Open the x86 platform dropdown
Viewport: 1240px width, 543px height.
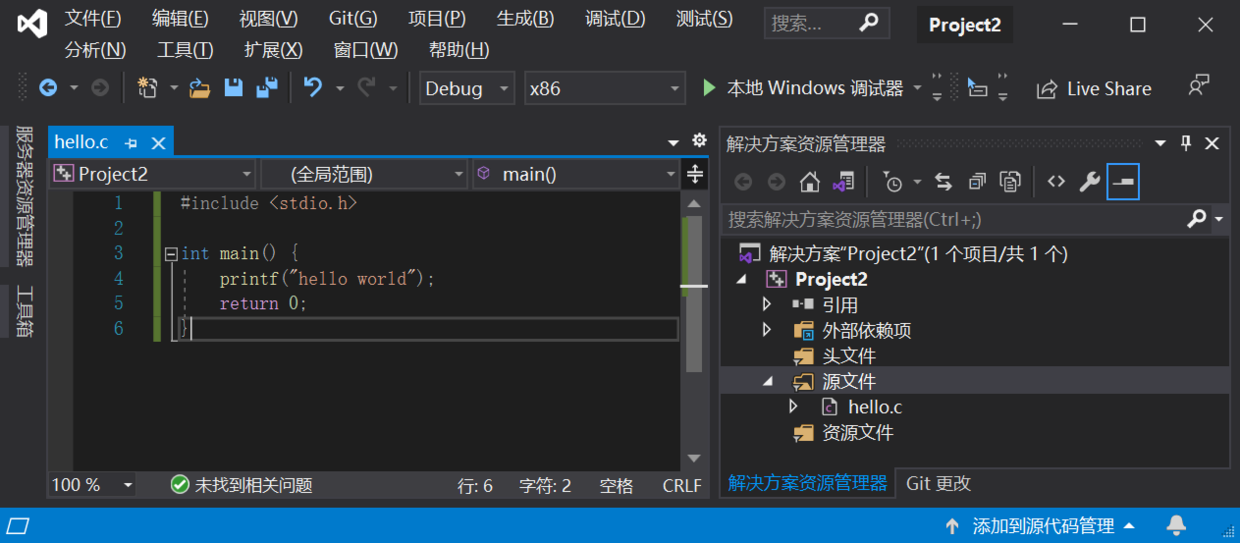(605, 88)
